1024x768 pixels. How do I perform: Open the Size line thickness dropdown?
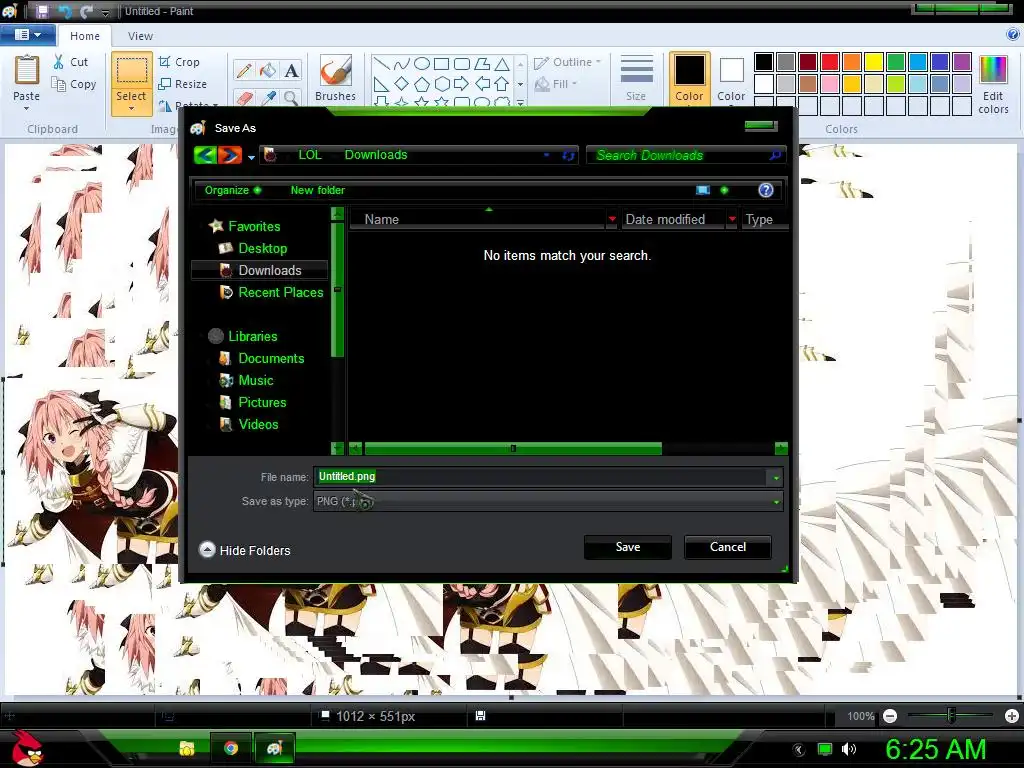(636, 78)
